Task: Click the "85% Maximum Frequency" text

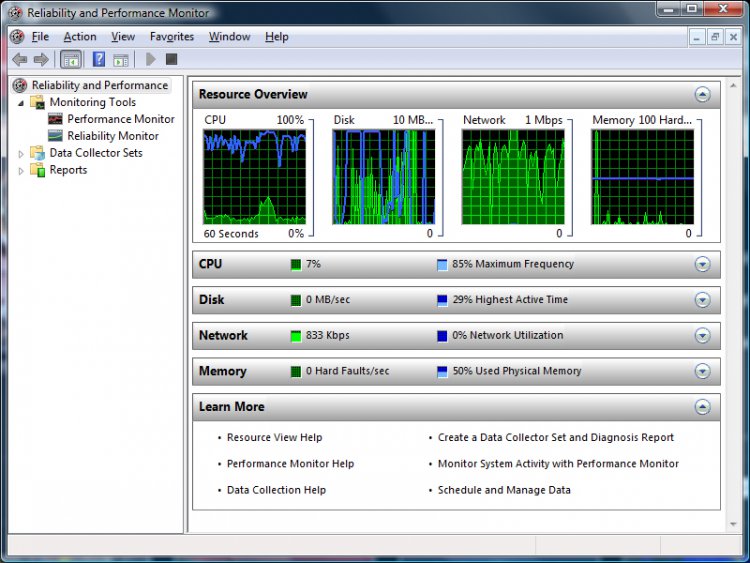Action: (x=513, y=264)
